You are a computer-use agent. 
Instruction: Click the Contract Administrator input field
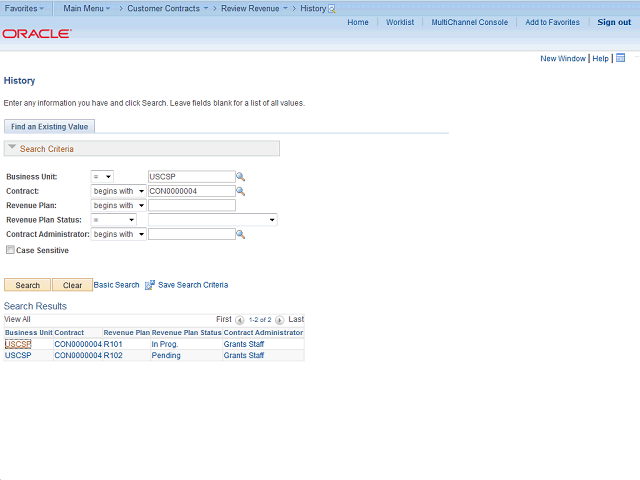(x=191, y=234)
